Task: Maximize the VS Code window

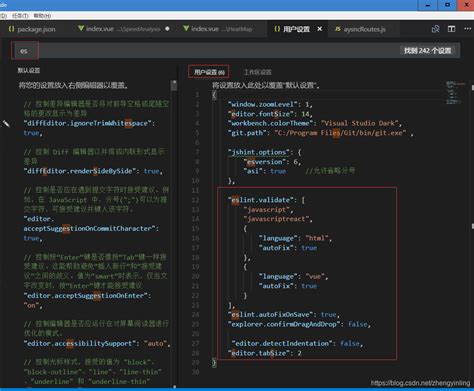Action: click(x=447, y=5)
